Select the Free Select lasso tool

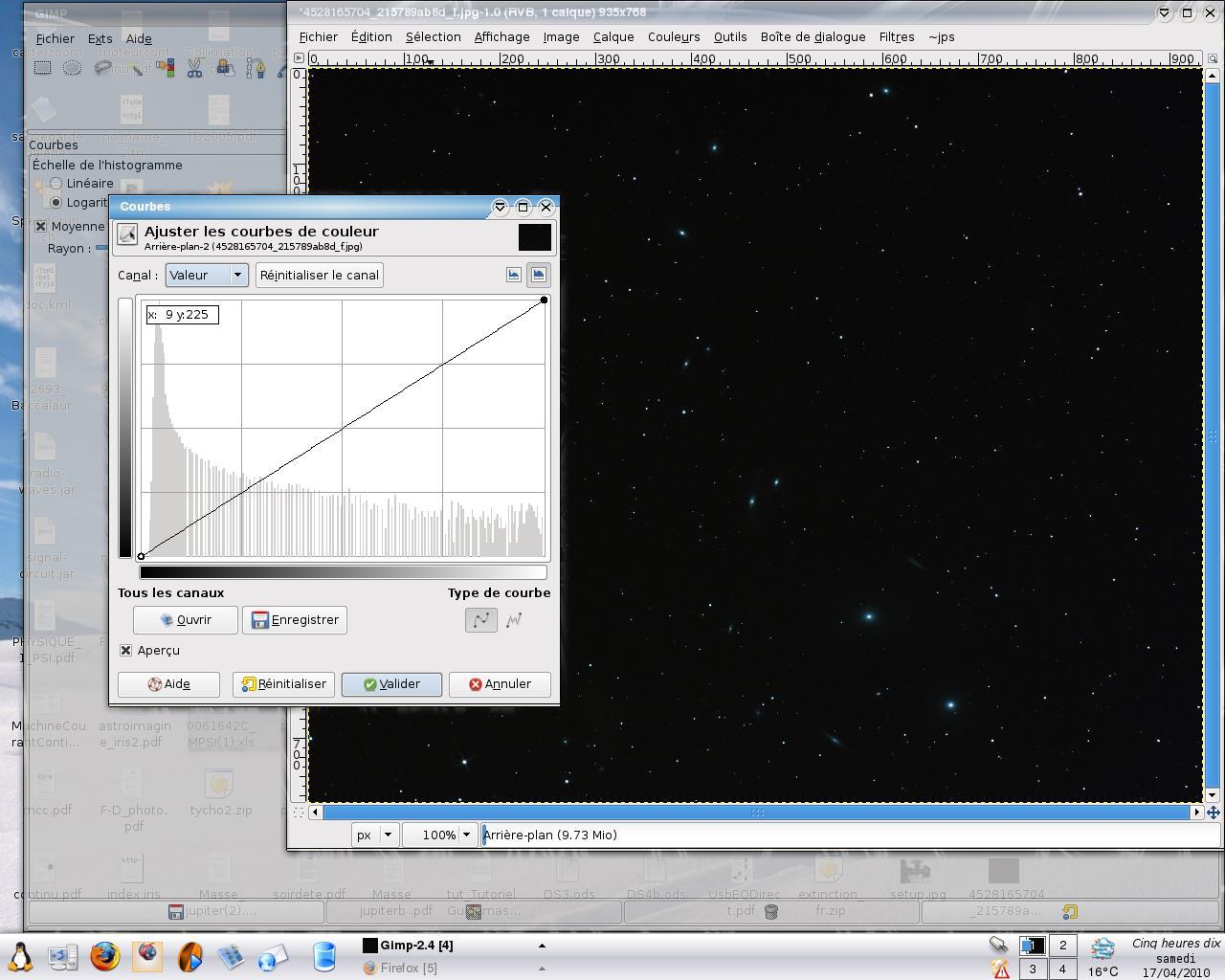point(103,68)
